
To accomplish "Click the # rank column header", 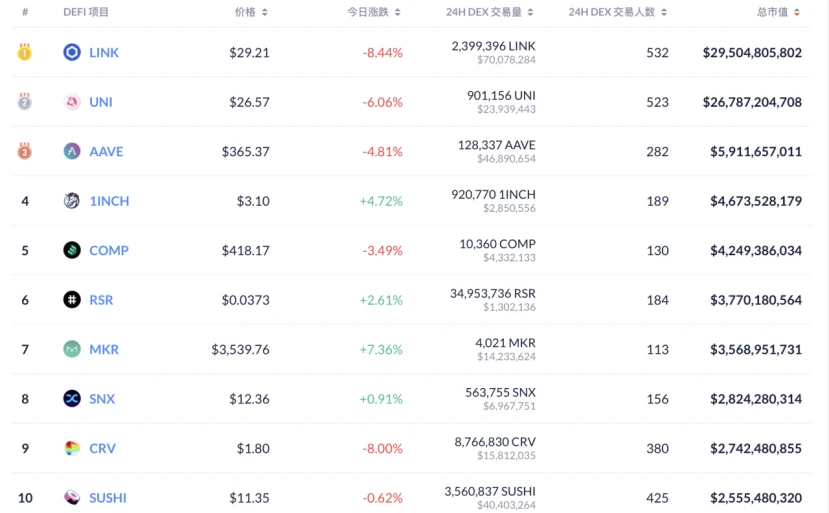I will [x=25, y=12].
